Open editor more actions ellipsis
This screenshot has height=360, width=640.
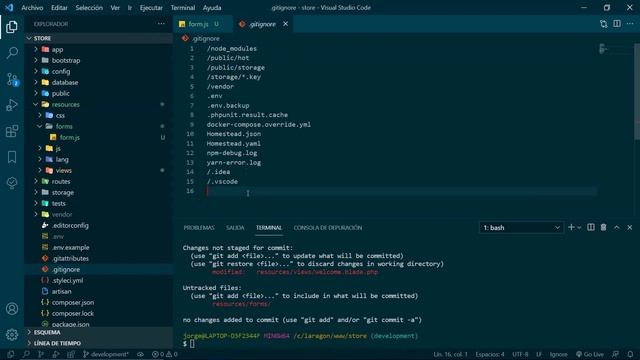pos(630,24)
